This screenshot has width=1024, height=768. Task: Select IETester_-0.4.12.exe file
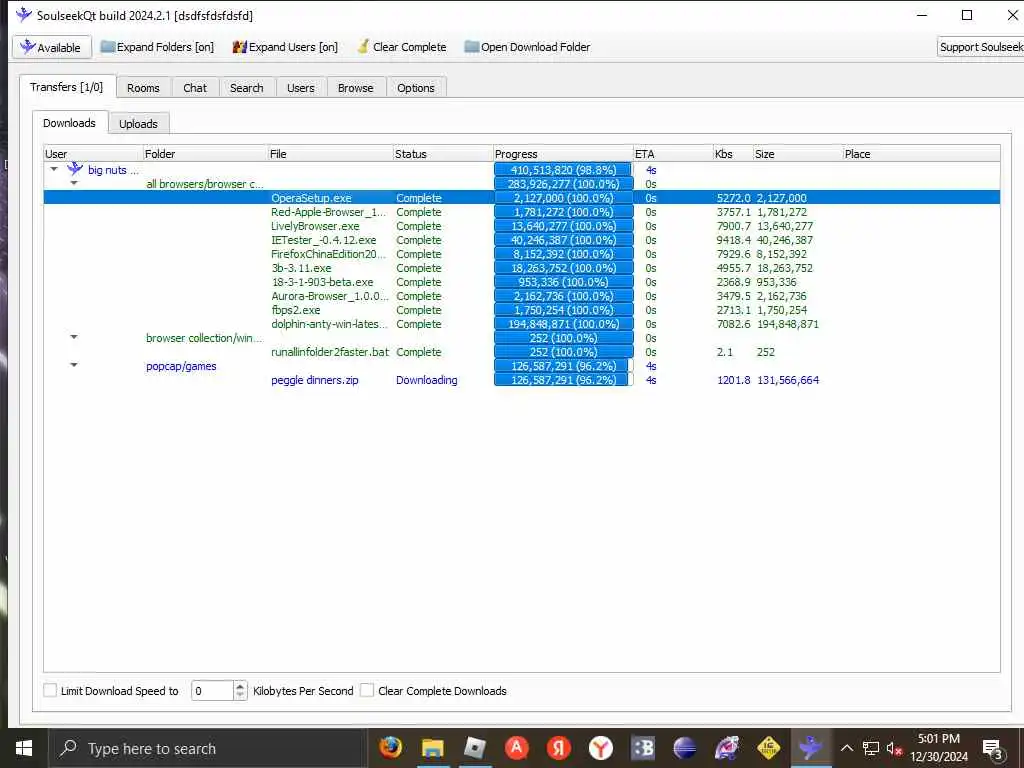[323, 240]
